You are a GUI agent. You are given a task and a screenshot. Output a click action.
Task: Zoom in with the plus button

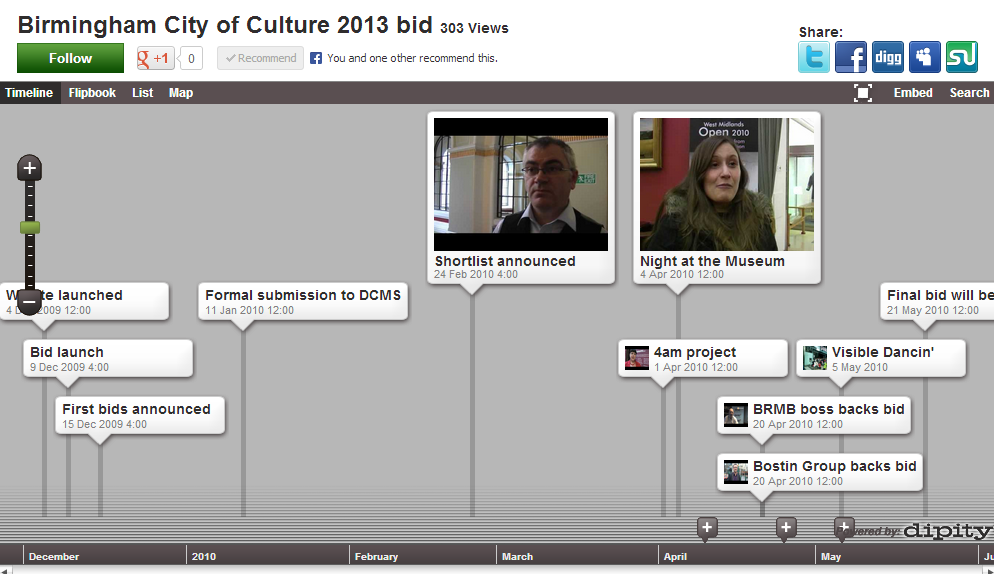point(30,168)
